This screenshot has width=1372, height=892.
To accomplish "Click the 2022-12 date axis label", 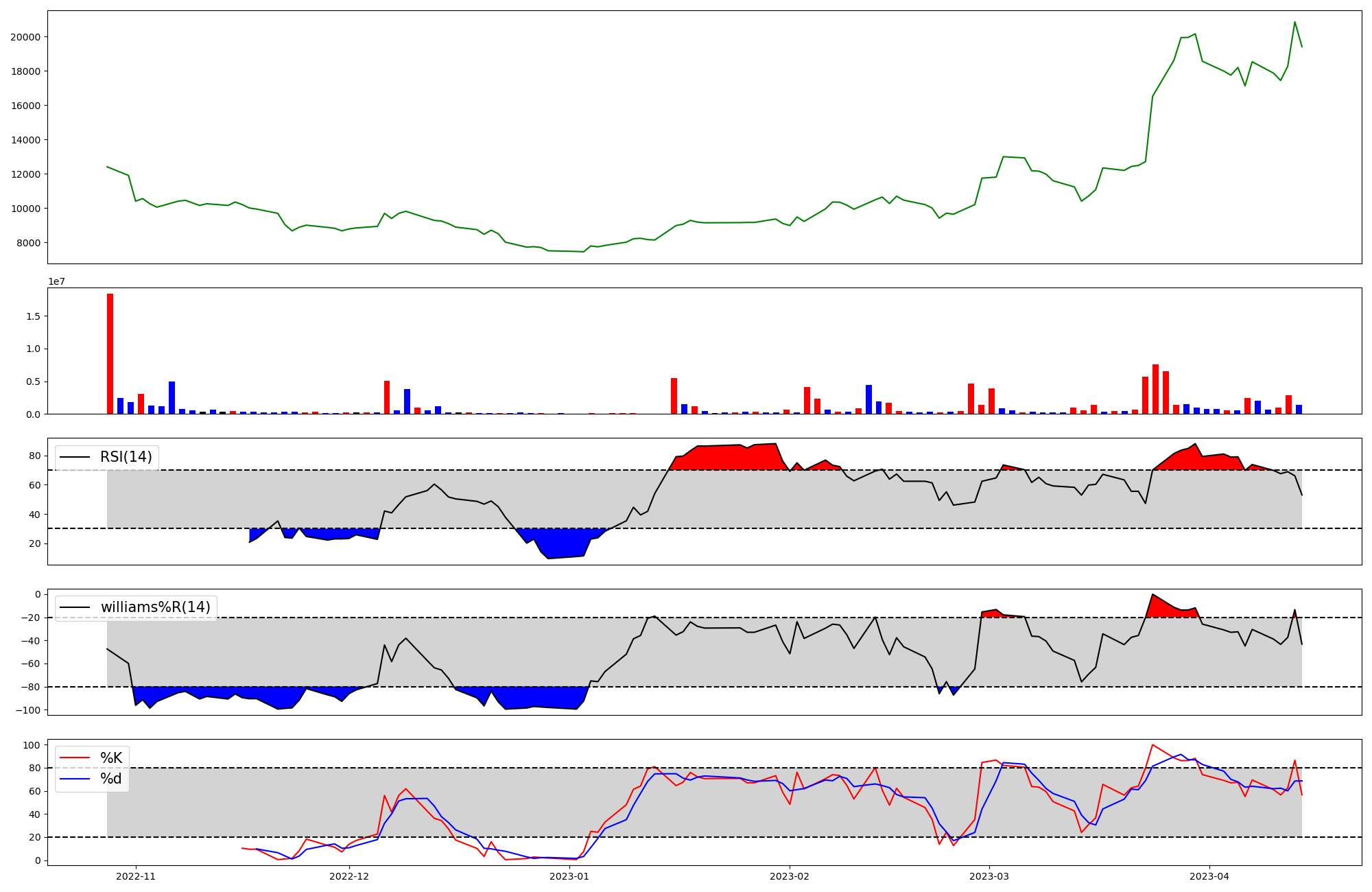I will tap(350, 876).
